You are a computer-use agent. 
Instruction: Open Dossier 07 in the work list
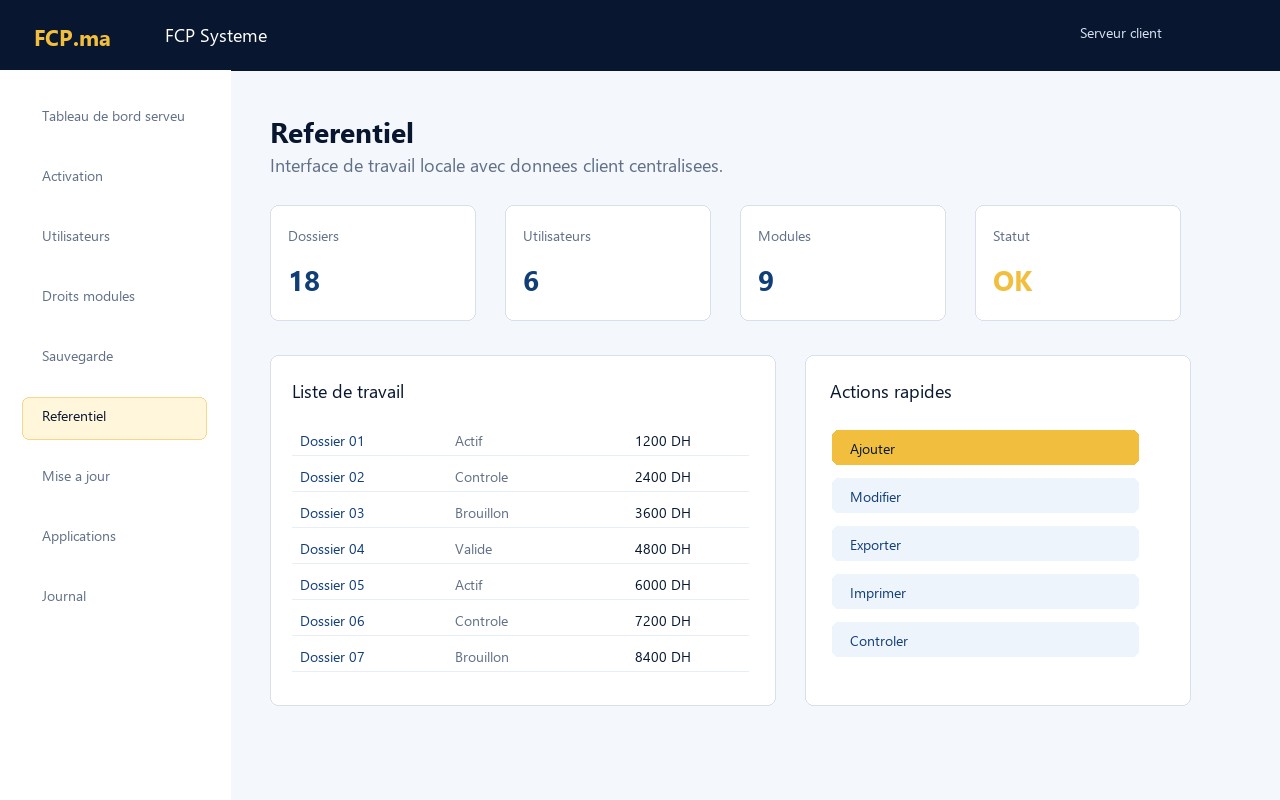click(x=332, y=657)
